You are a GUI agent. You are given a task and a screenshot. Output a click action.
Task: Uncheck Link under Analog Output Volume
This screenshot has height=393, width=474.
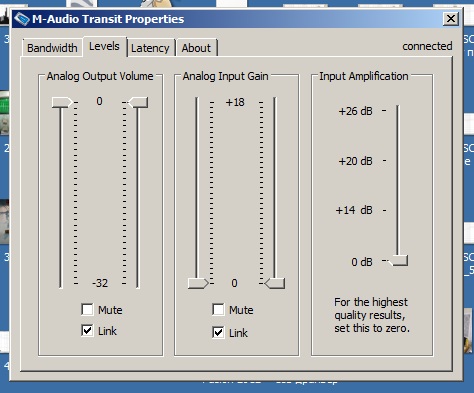click(x=87, y=331)
